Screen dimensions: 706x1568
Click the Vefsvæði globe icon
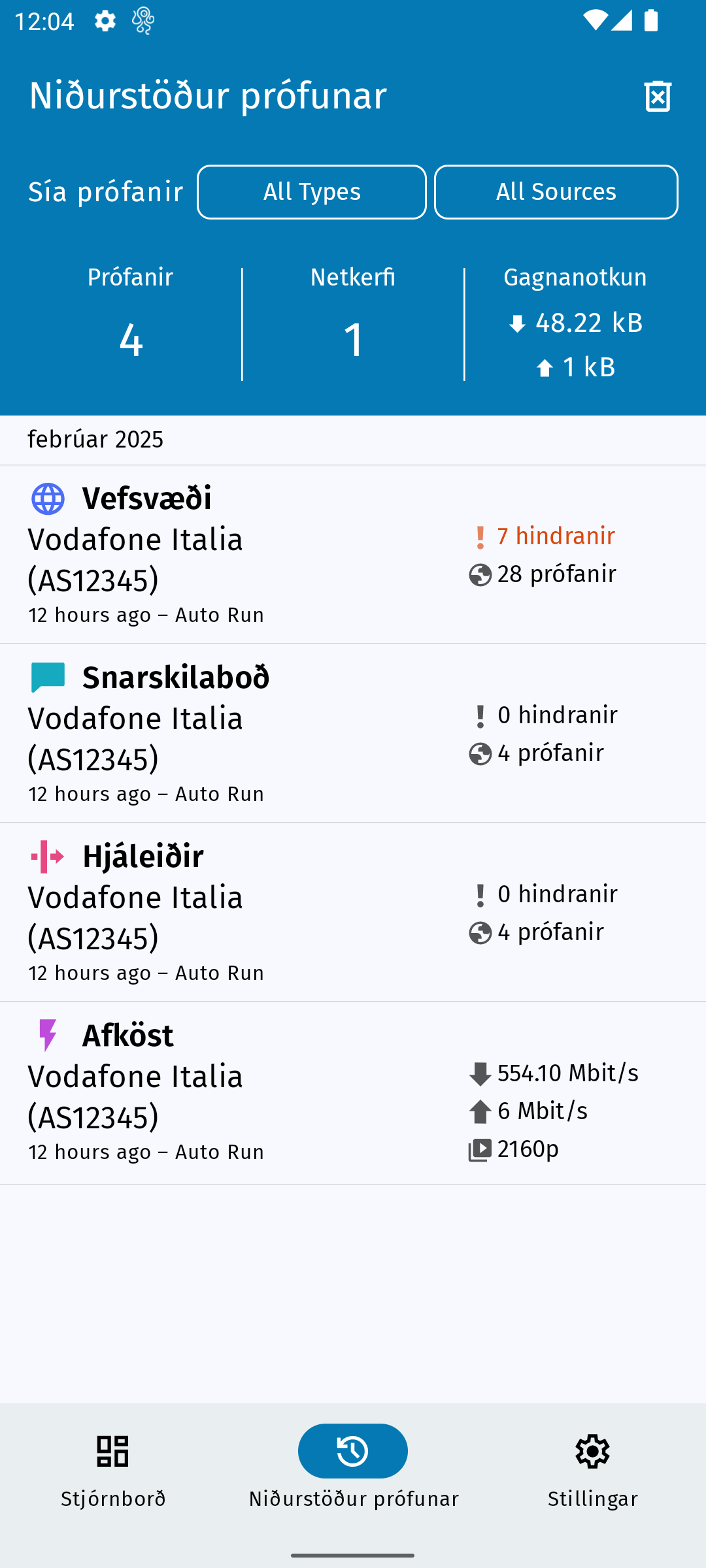coord(48,499)
